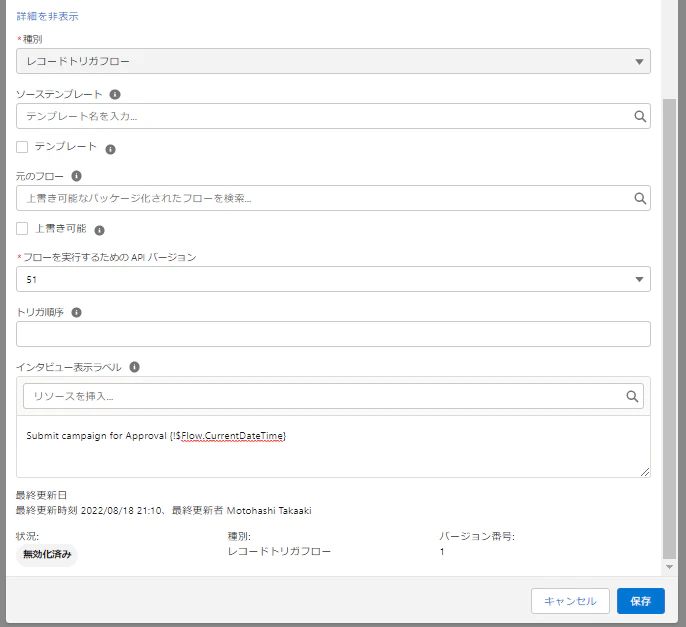Show info tooltip for ソーステンプレート
Image resolution: width=686 pixels, height=627 pixels.
tap(115, 95)
